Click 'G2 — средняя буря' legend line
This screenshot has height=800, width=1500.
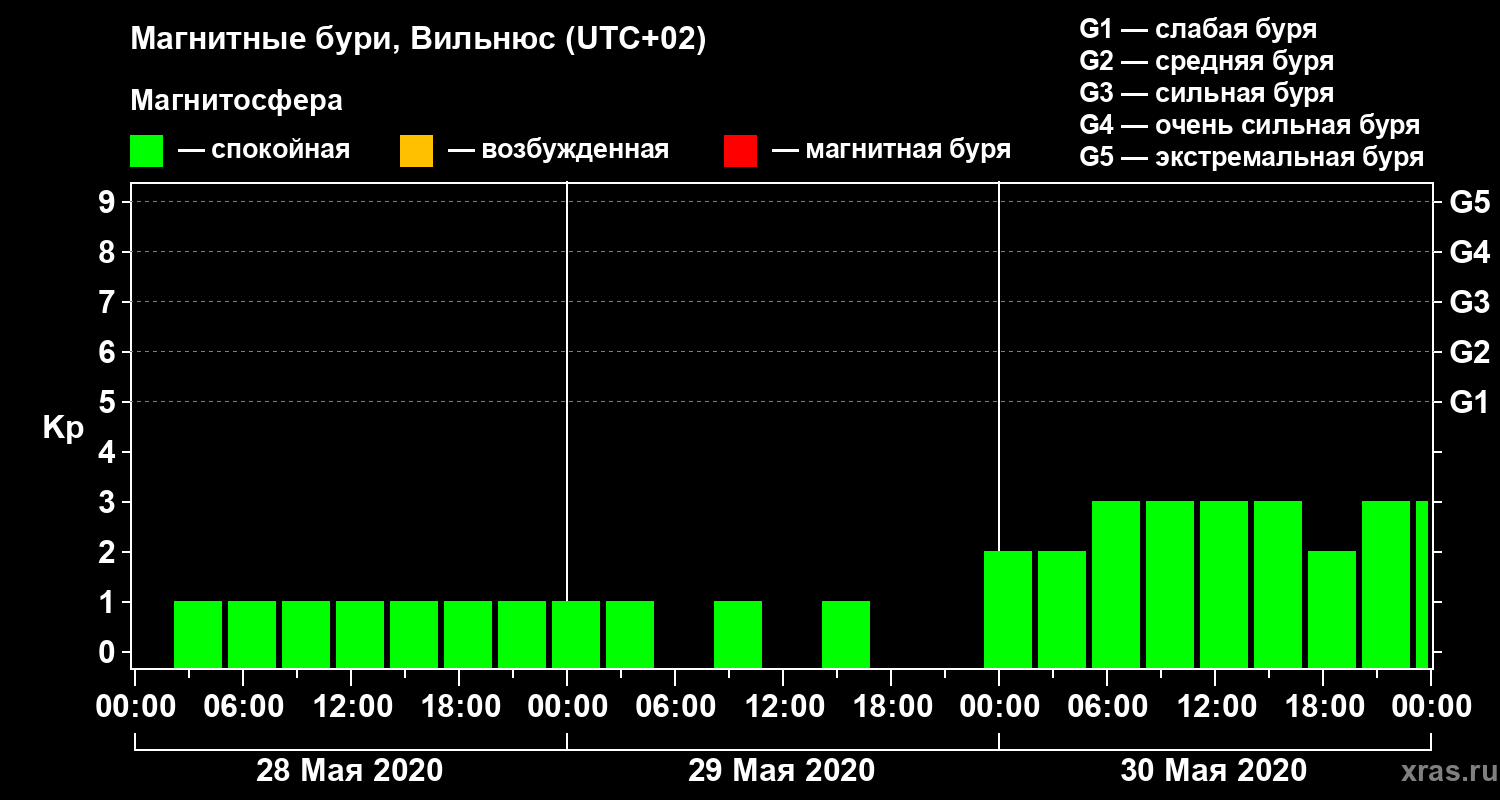pos(1206,61)
